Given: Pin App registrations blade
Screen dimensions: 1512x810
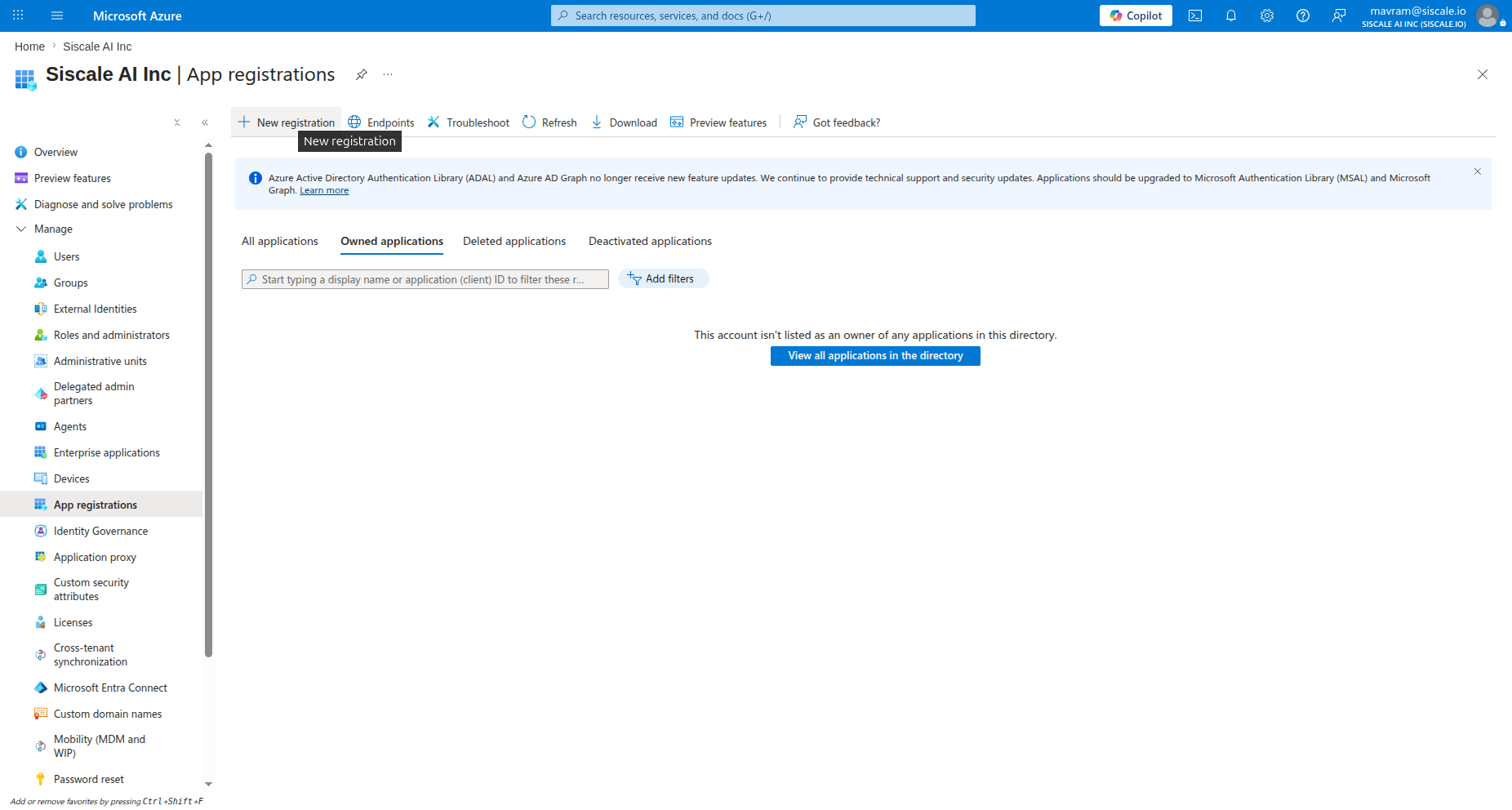Looking at the screenshot, I should pos(362,74).
